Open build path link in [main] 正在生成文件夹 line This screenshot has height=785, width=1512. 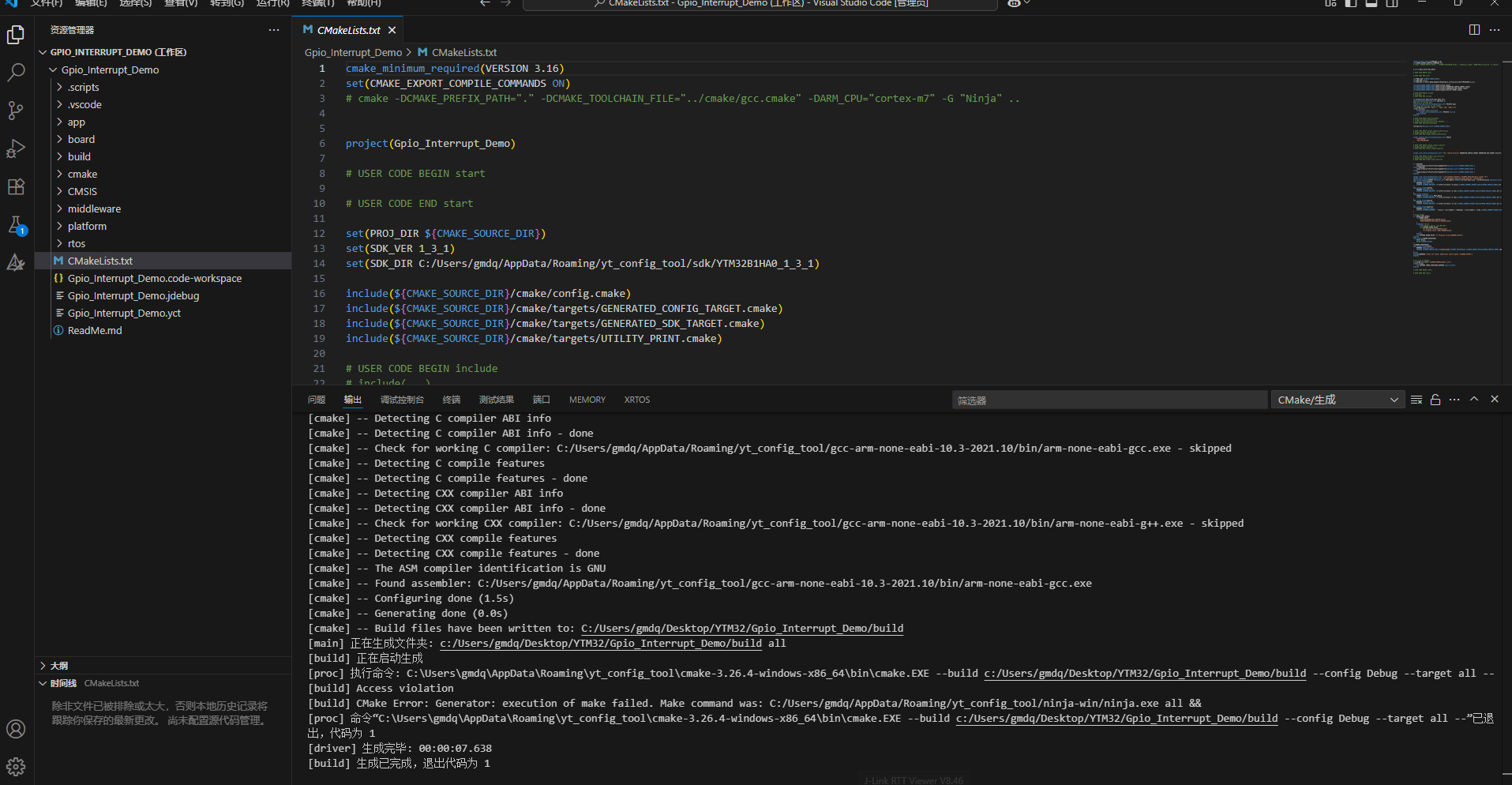601,644
